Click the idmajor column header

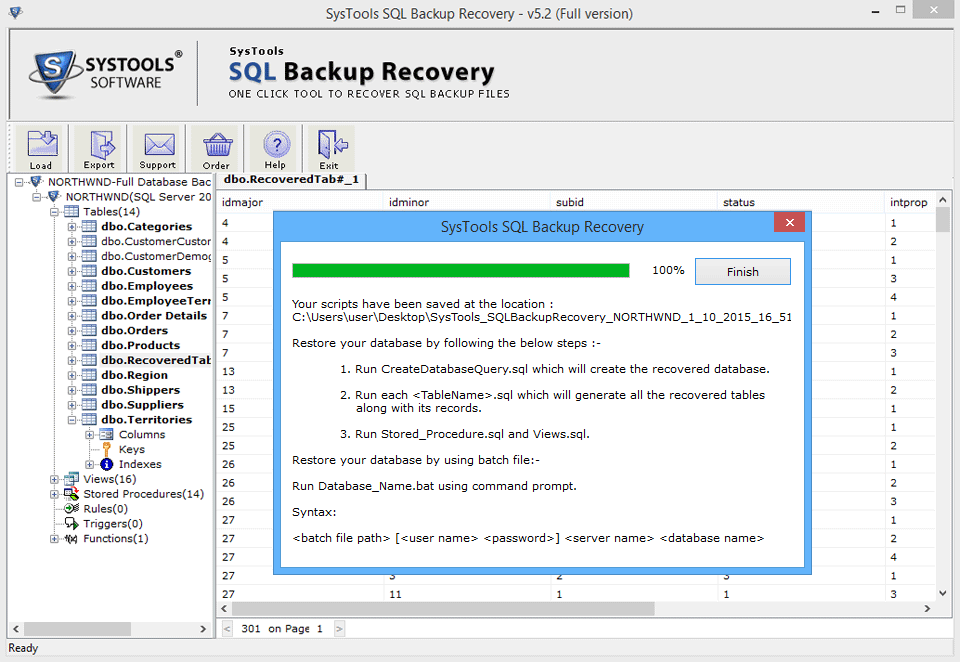tap(299, 202)
